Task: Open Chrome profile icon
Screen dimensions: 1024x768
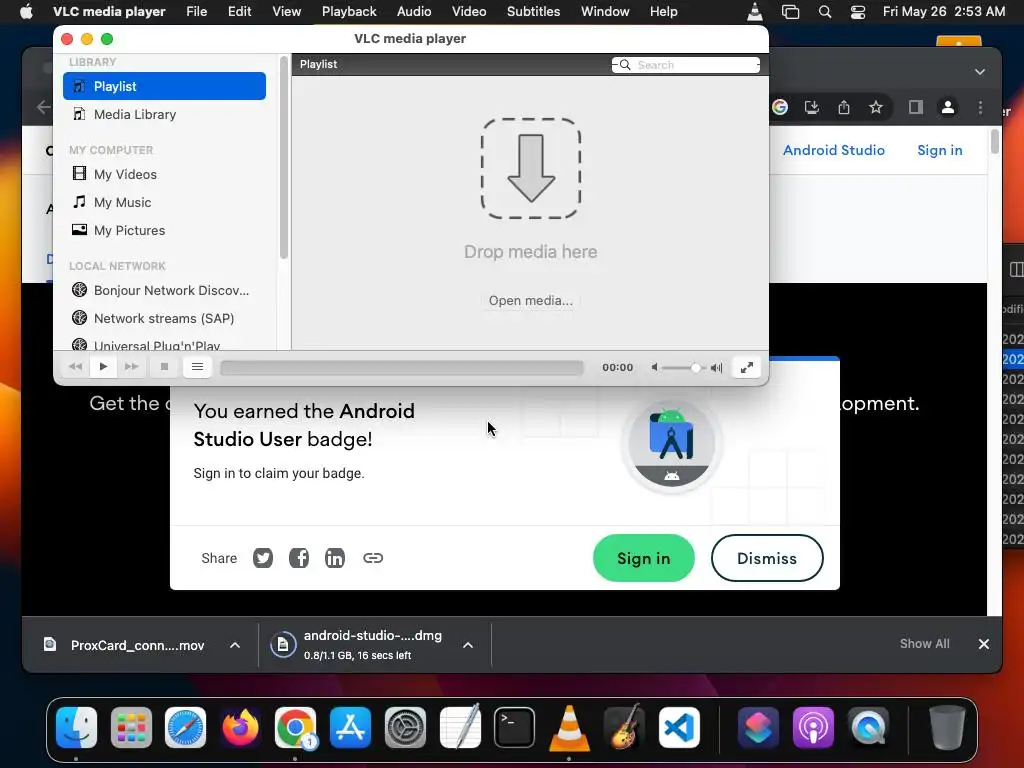Action: click(948, 107)
